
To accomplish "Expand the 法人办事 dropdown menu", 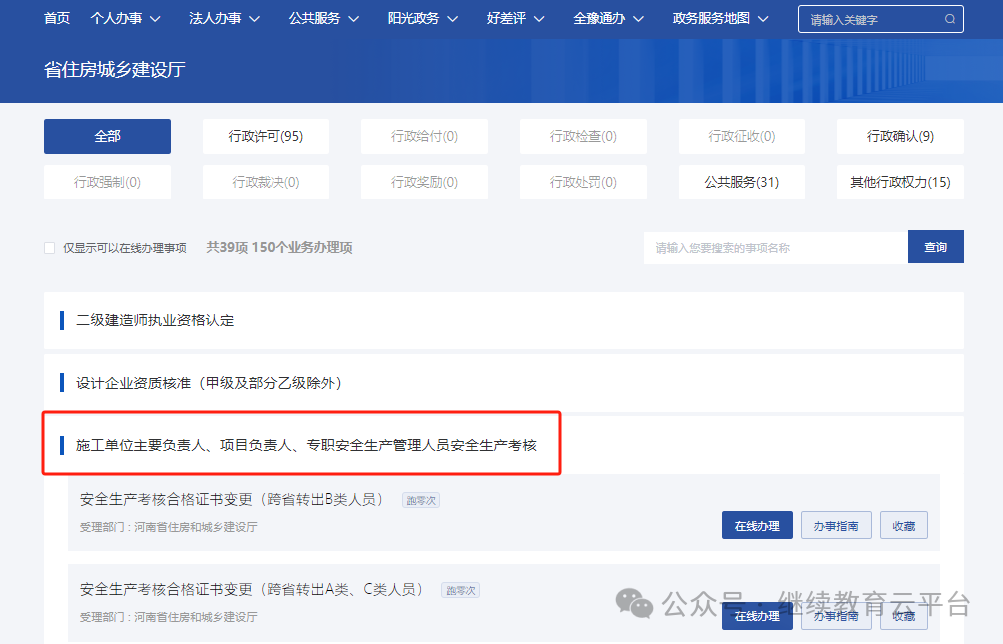I will click(225, 19).
